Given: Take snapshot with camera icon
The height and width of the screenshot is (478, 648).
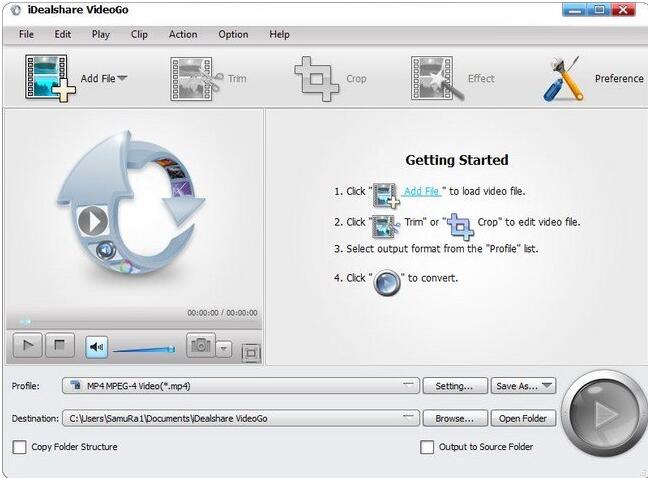Looking at the screenshot, I should [x=201, y=345].
